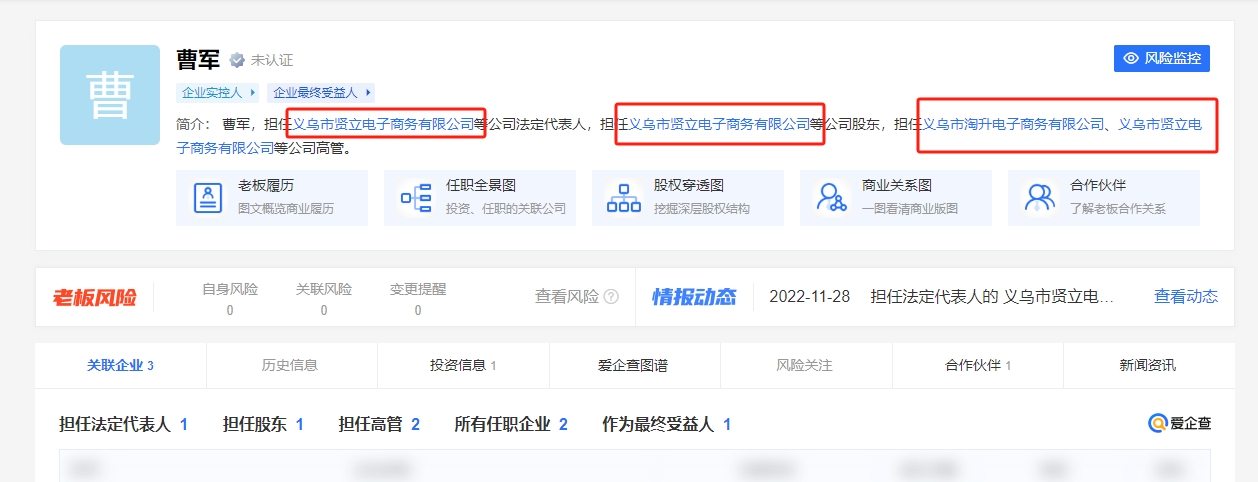1258x482 pixels.
Task: Click the 情报动态 logo
Action: tap(694, 297)
